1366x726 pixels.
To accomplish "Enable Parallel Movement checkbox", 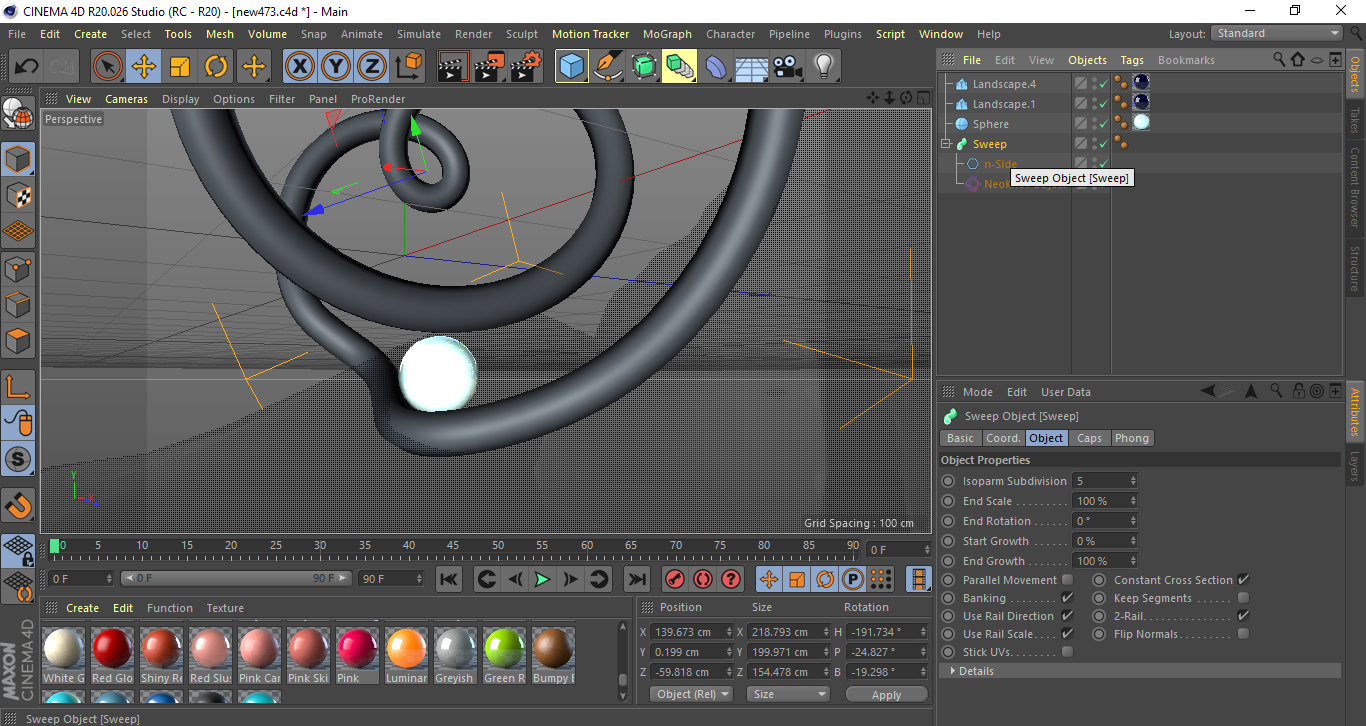I will pos(1067,580).
